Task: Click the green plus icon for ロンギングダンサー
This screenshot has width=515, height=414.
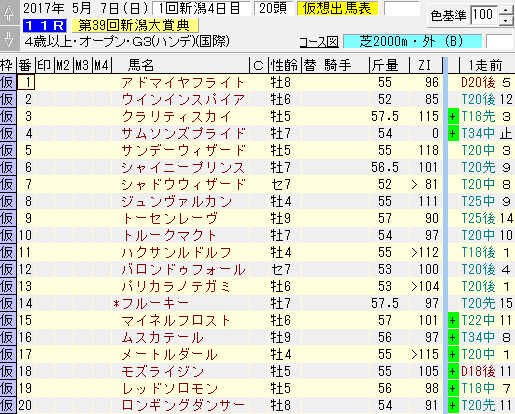Action: coord(453,405)
